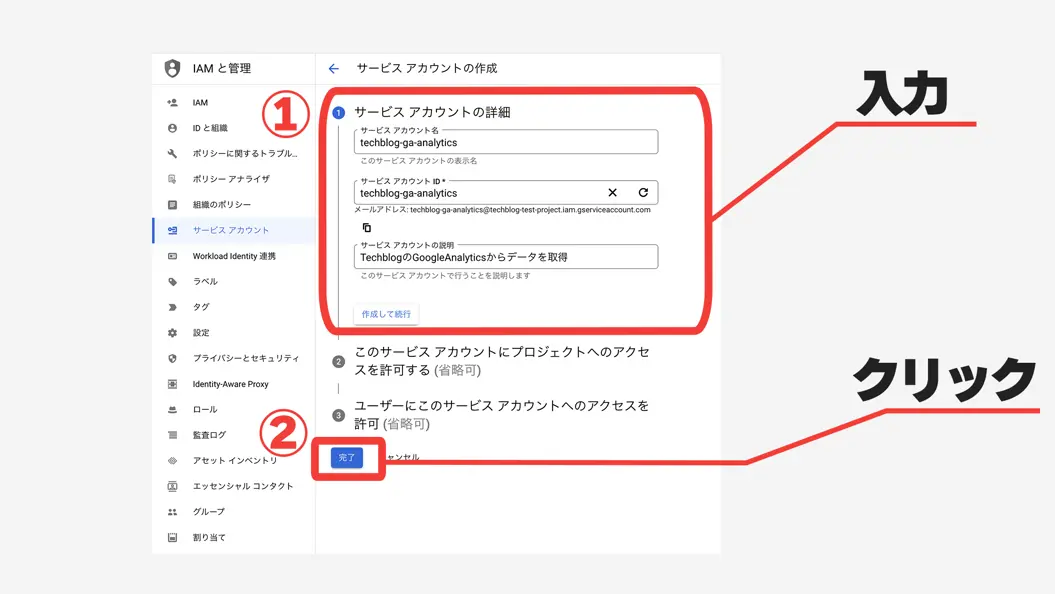
Task: Click the ID と組織 account icon
Action: coord(172,128)
